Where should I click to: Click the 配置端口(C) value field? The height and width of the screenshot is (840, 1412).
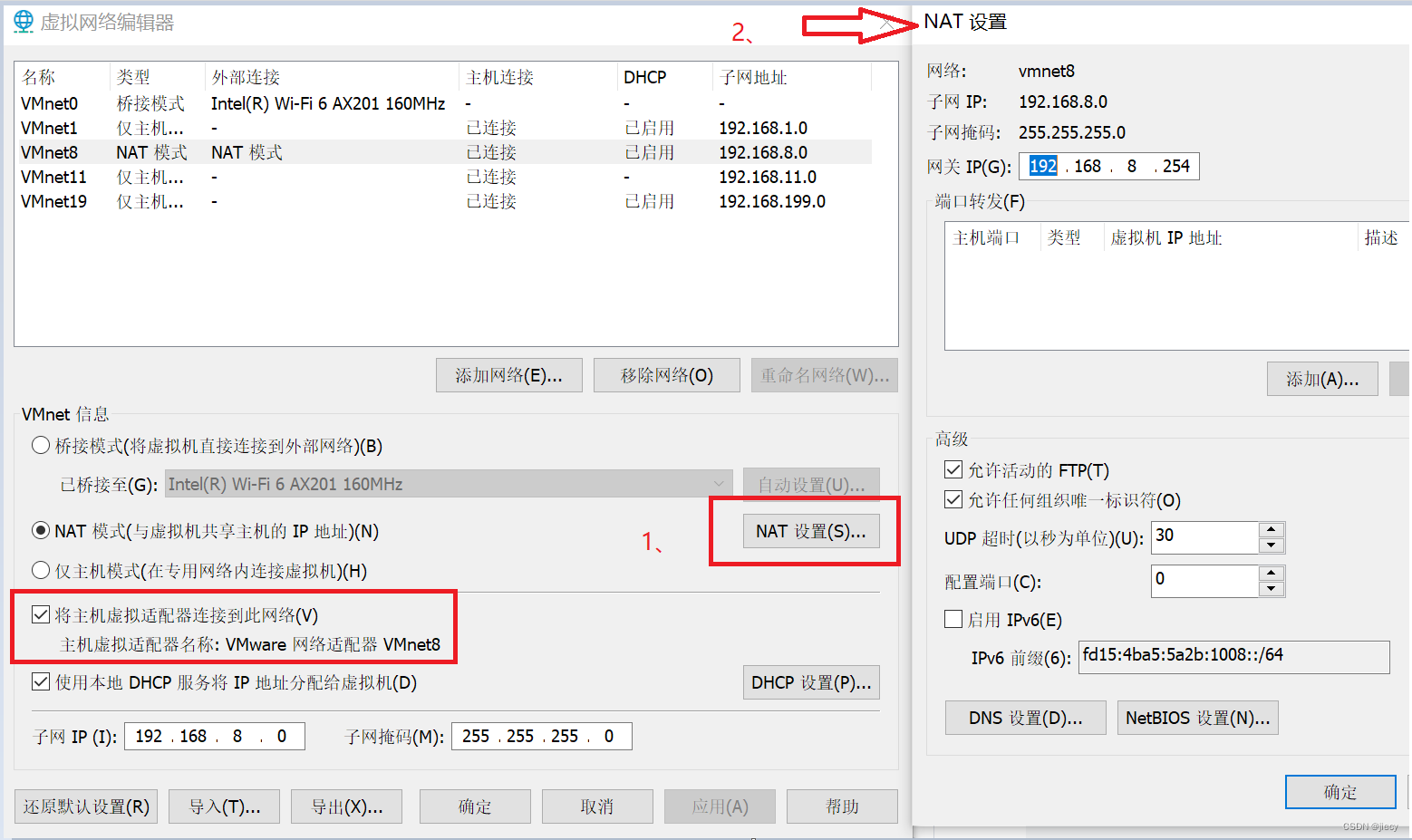click(x=1205, y=580)
